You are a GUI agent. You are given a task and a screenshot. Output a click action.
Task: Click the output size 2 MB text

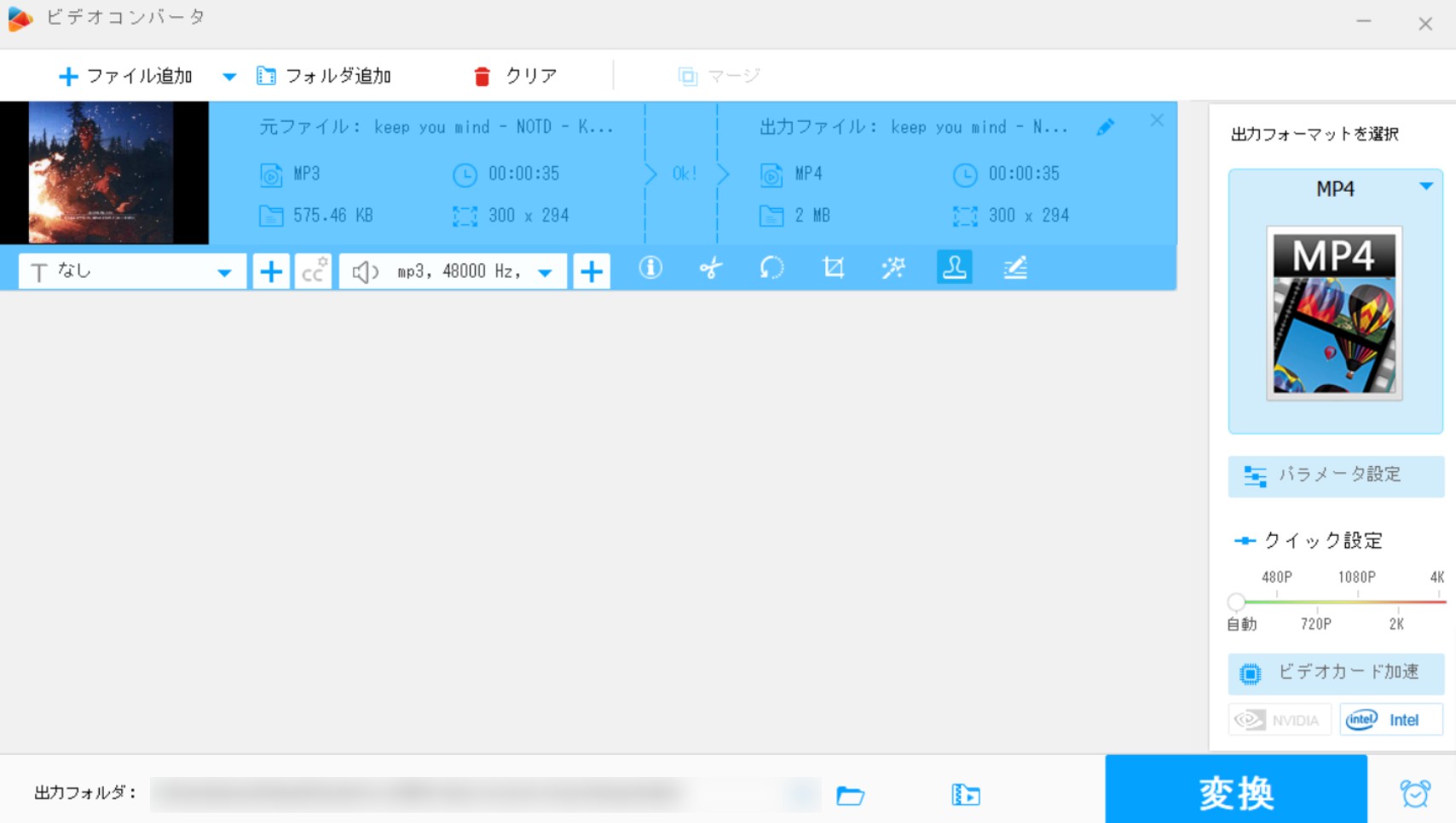[x=812, y=216]
